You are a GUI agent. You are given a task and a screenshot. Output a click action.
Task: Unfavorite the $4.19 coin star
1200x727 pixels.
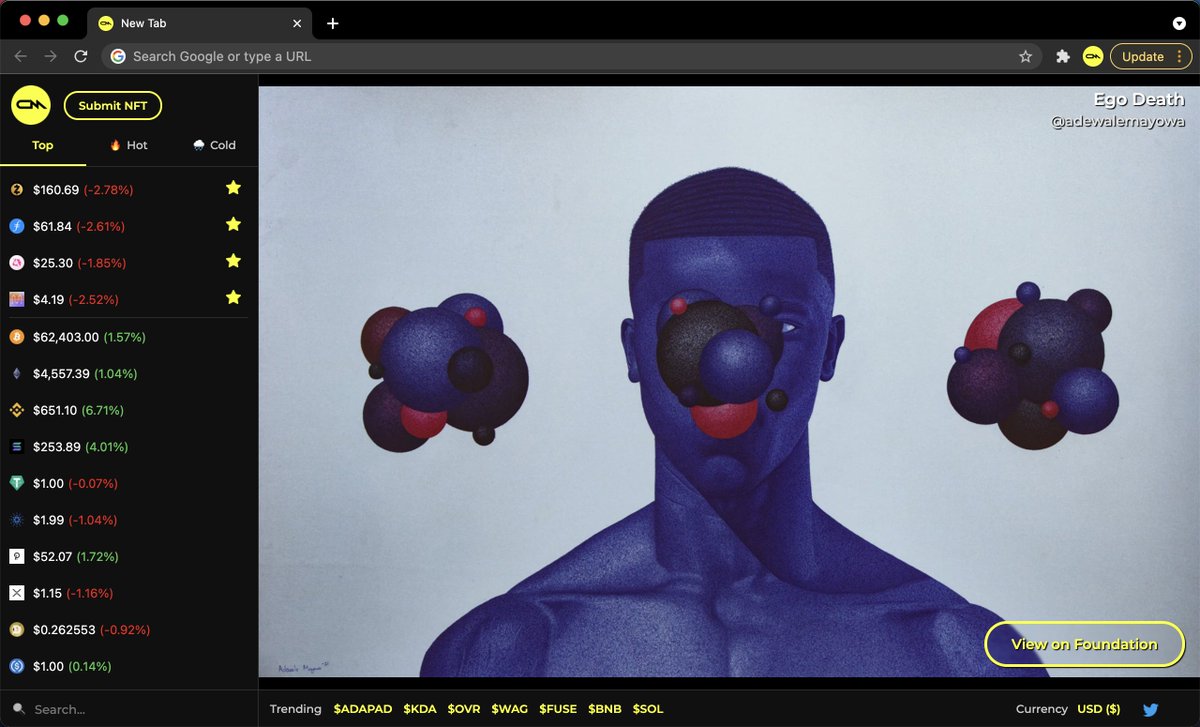(233, 298)
